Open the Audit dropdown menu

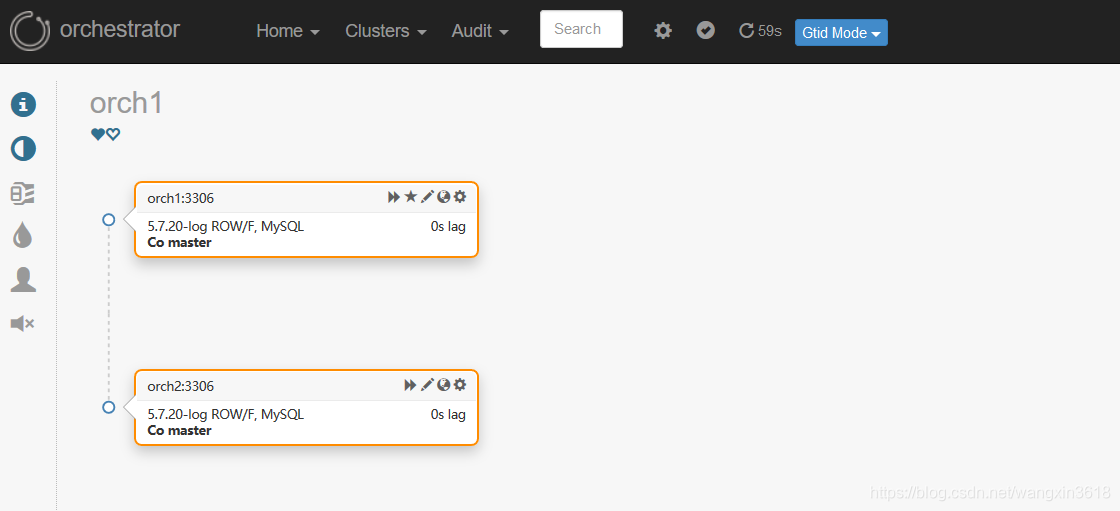pyautogui.click(x=480, y=31)
